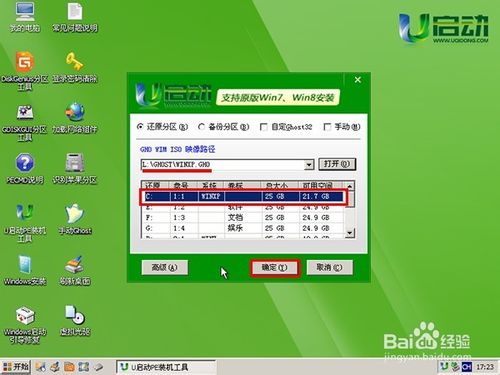
Task: Open the 开始 start menu
Action: click(16, 367)
